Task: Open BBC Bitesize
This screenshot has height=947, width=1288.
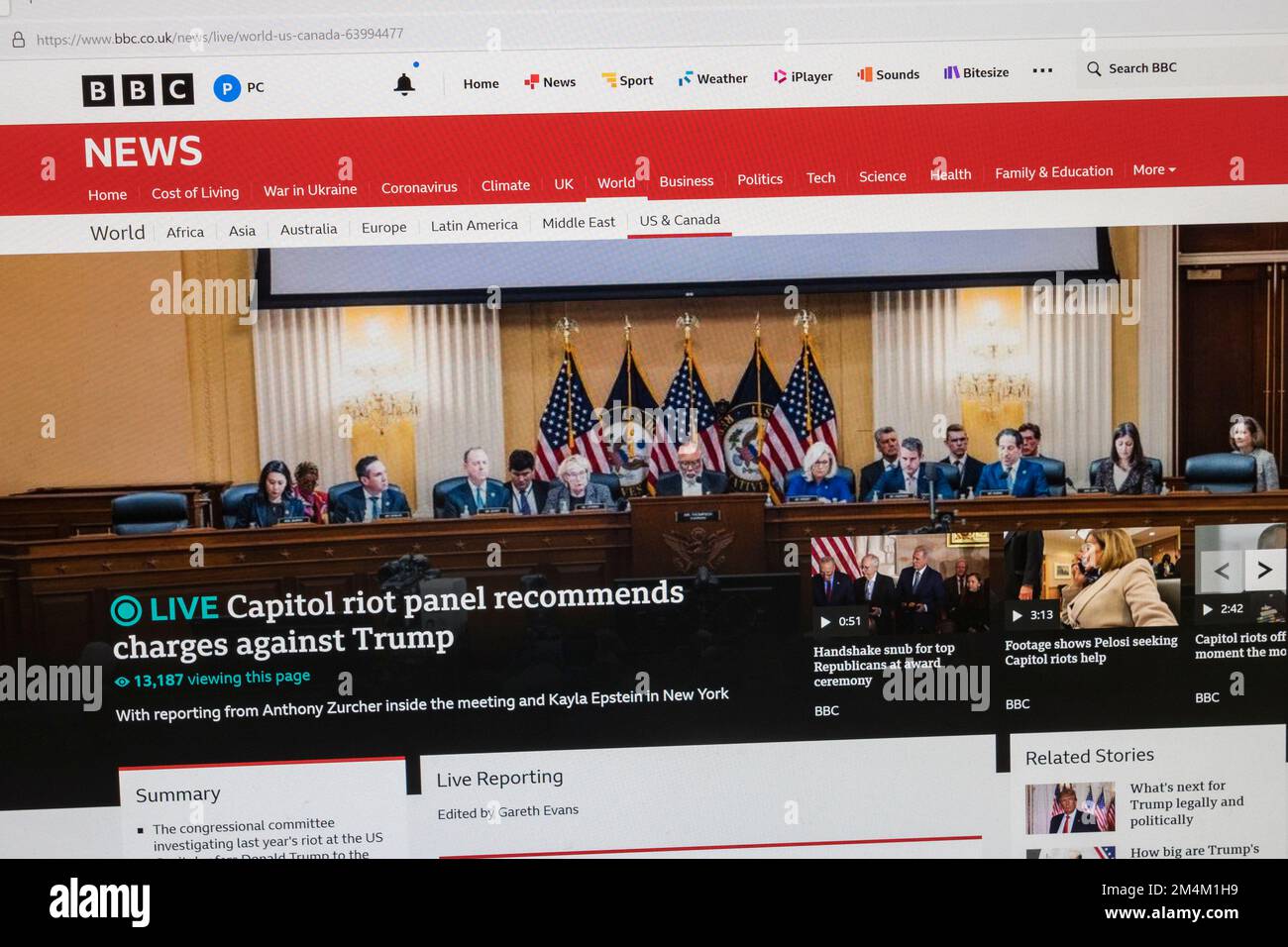Action: [976, 72]
